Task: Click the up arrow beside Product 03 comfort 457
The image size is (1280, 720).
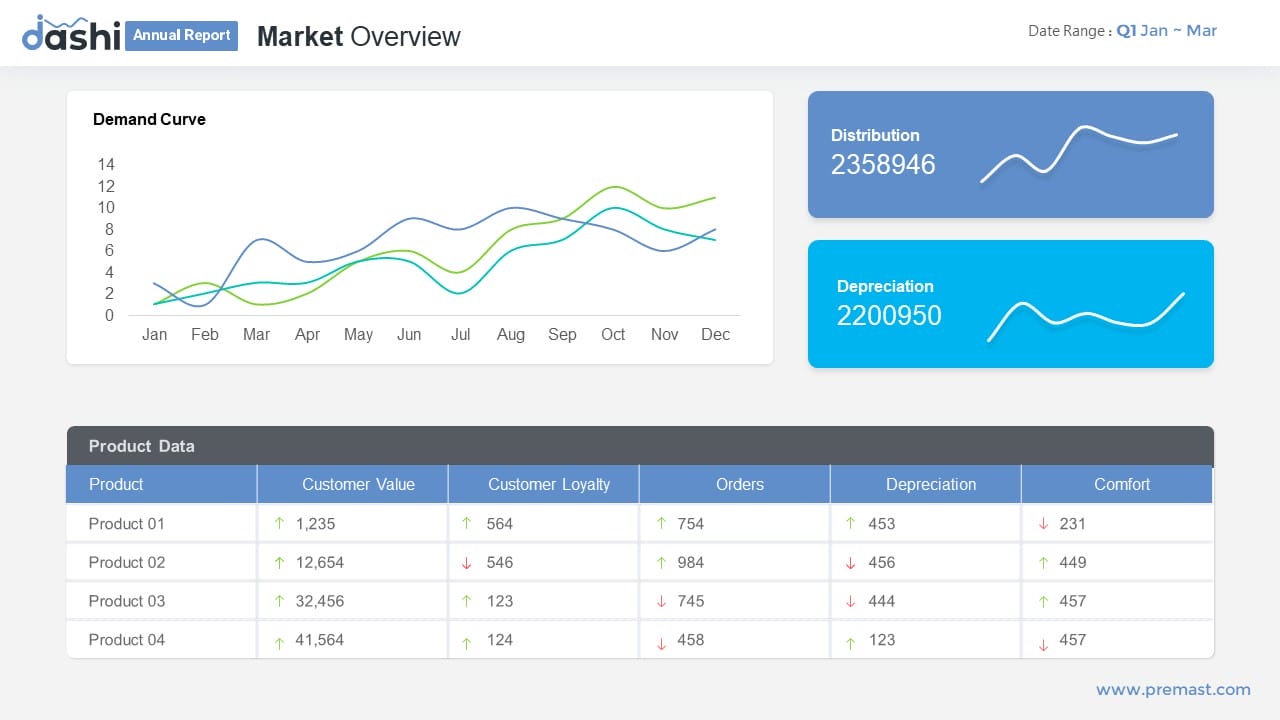Action: (1043, 601)
